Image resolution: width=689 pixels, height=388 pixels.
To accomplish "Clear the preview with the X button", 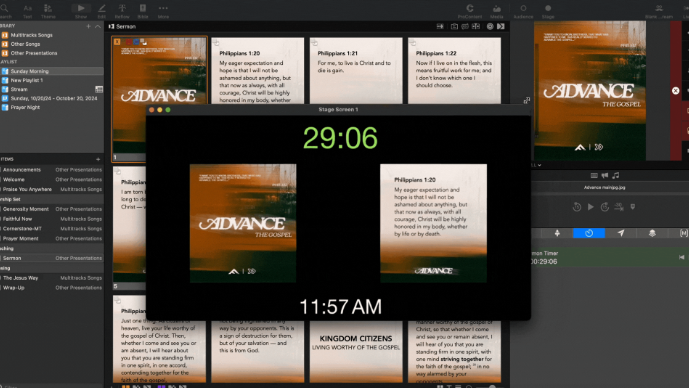I will click(x=676, y=91).
